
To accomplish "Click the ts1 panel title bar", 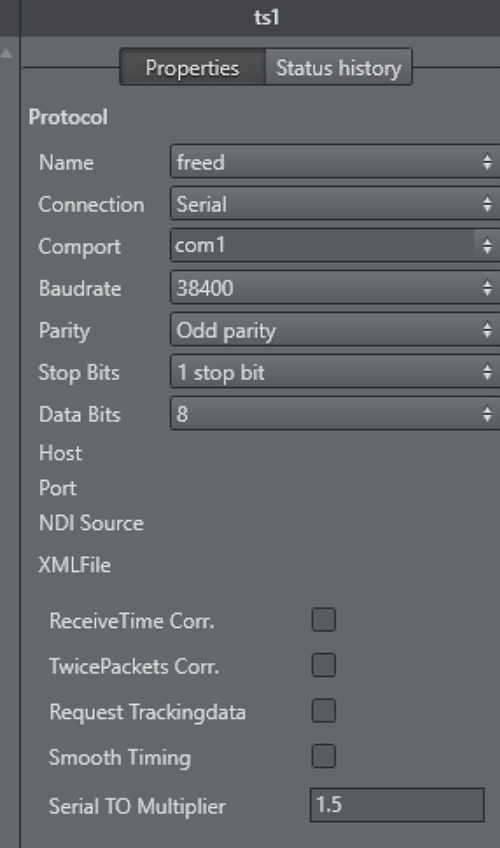I will (x=259, y=18).
